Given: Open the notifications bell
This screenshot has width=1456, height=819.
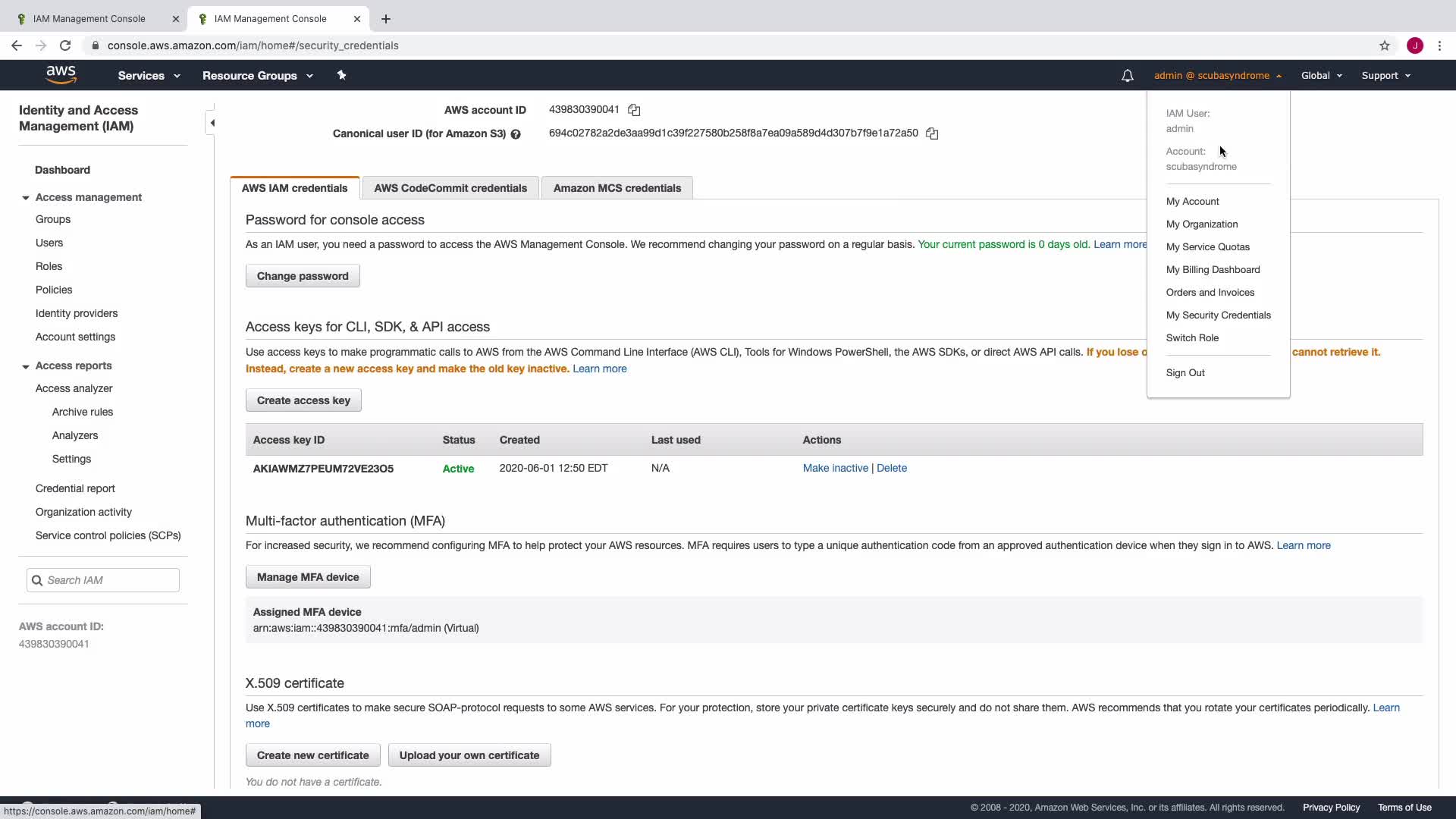Looking at the screenshot, I should [x=1128, y=75].
